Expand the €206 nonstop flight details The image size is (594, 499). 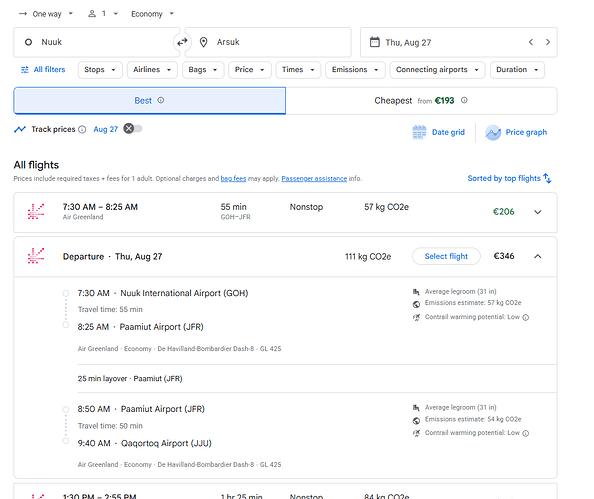(538, 212)
